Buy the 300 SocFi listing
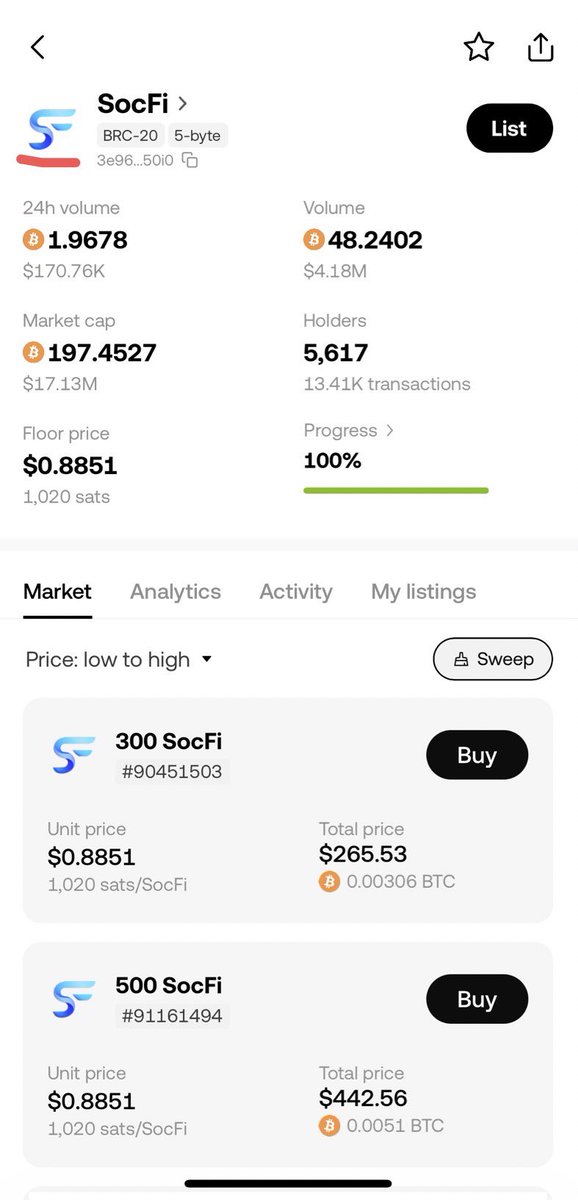 click(477, 755)
